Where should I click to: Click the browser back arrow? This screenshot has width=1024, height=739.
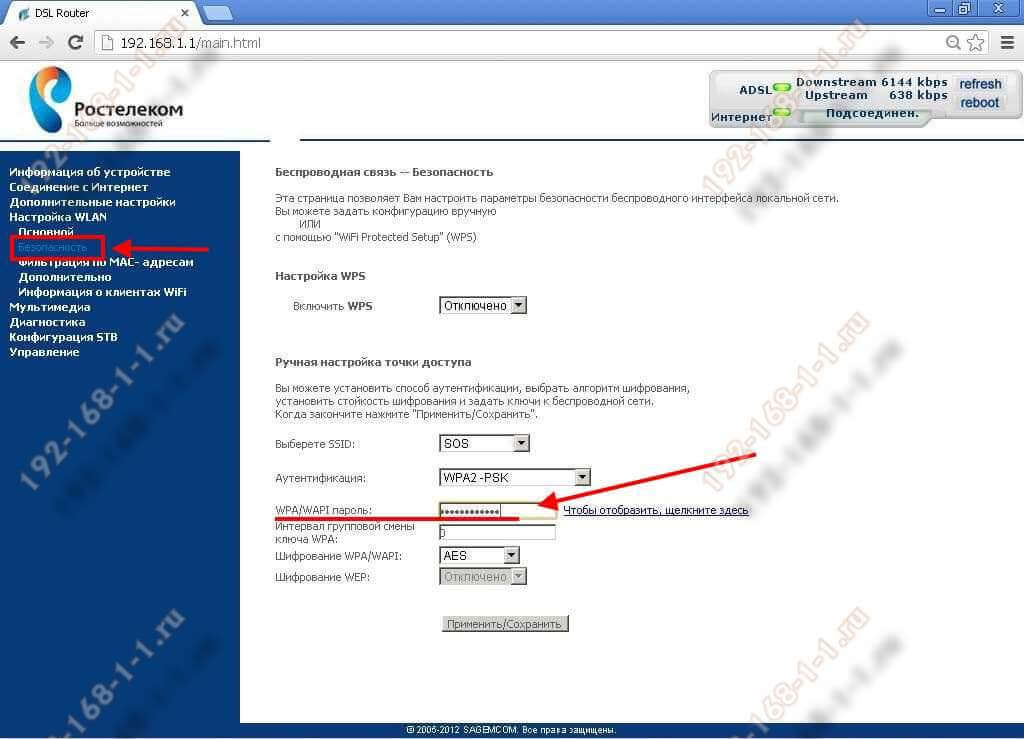pos(18,43)
